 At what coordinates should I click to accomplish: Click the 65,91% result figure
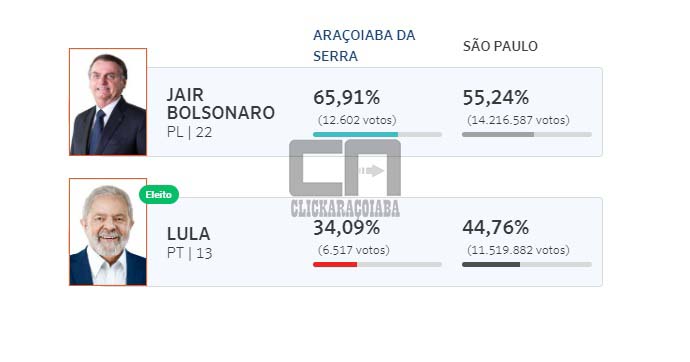(346, 98)
